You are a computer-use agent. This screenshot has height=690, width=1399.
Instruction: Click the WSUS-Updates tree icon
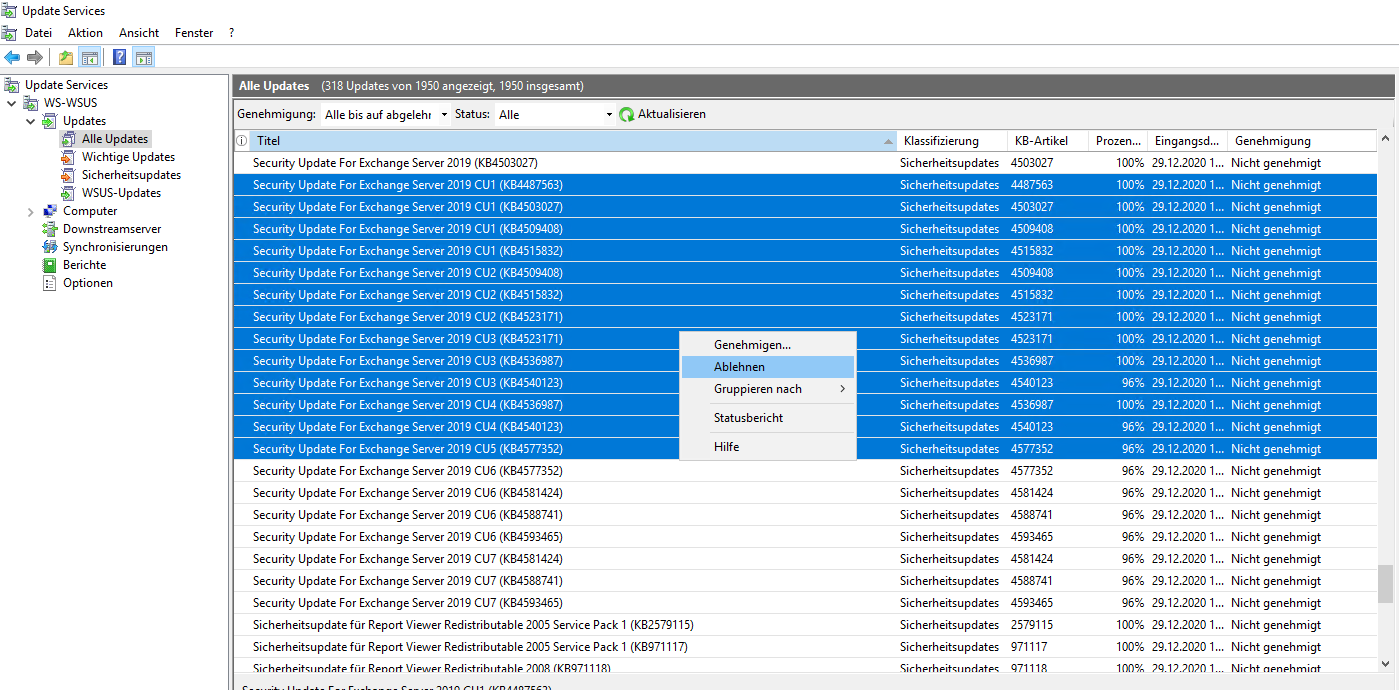(x=69, y=193)
